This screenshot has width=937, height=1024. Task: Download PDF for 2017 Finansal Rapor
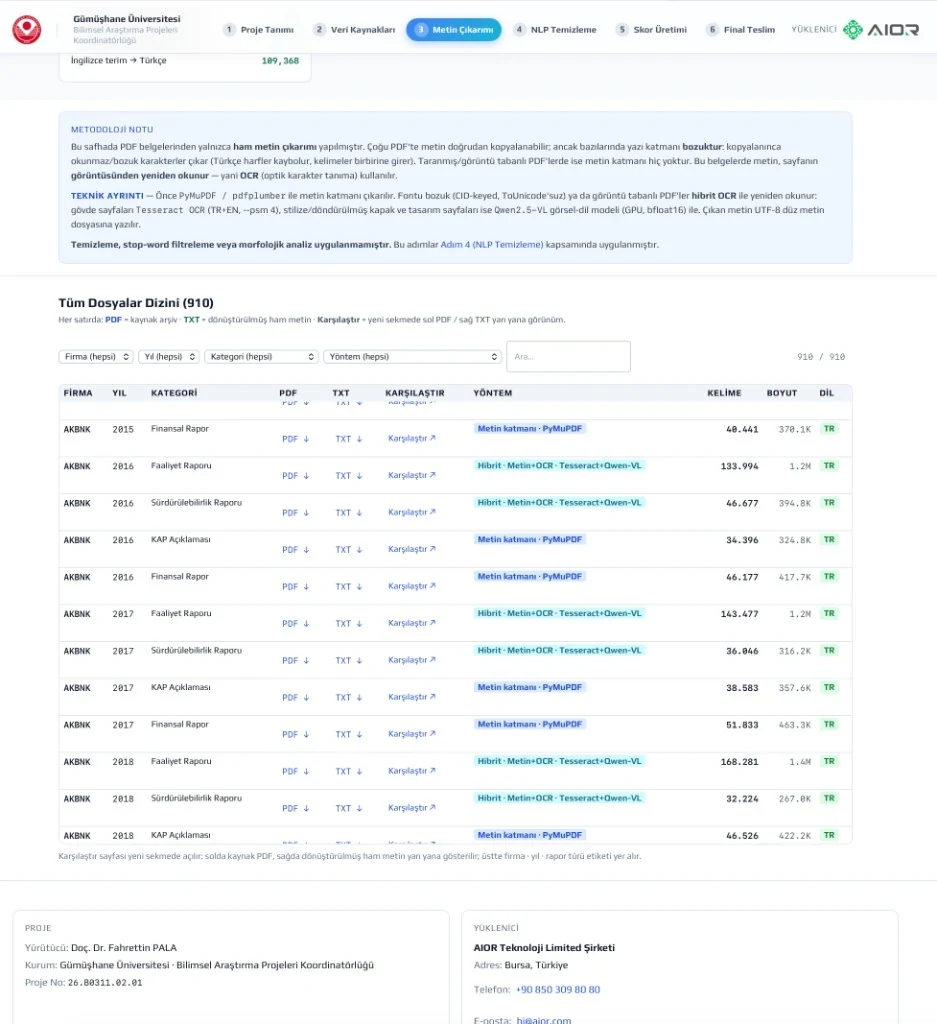(296, 735)
